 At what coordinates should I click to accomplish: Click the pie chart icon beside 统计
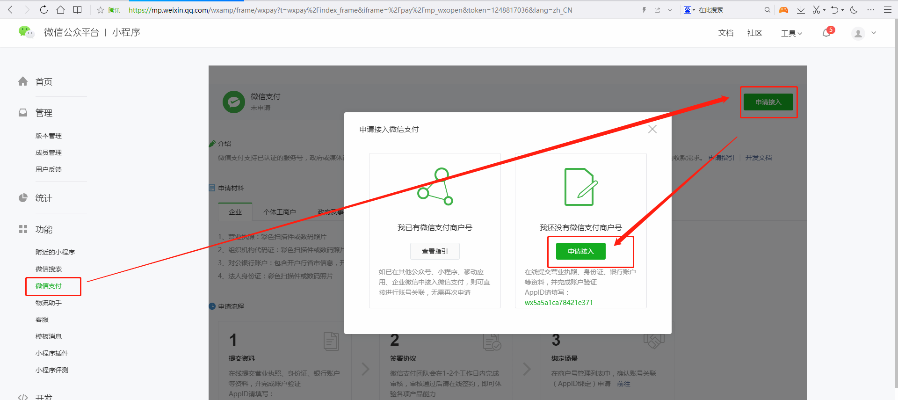click(x=23, y=198)
